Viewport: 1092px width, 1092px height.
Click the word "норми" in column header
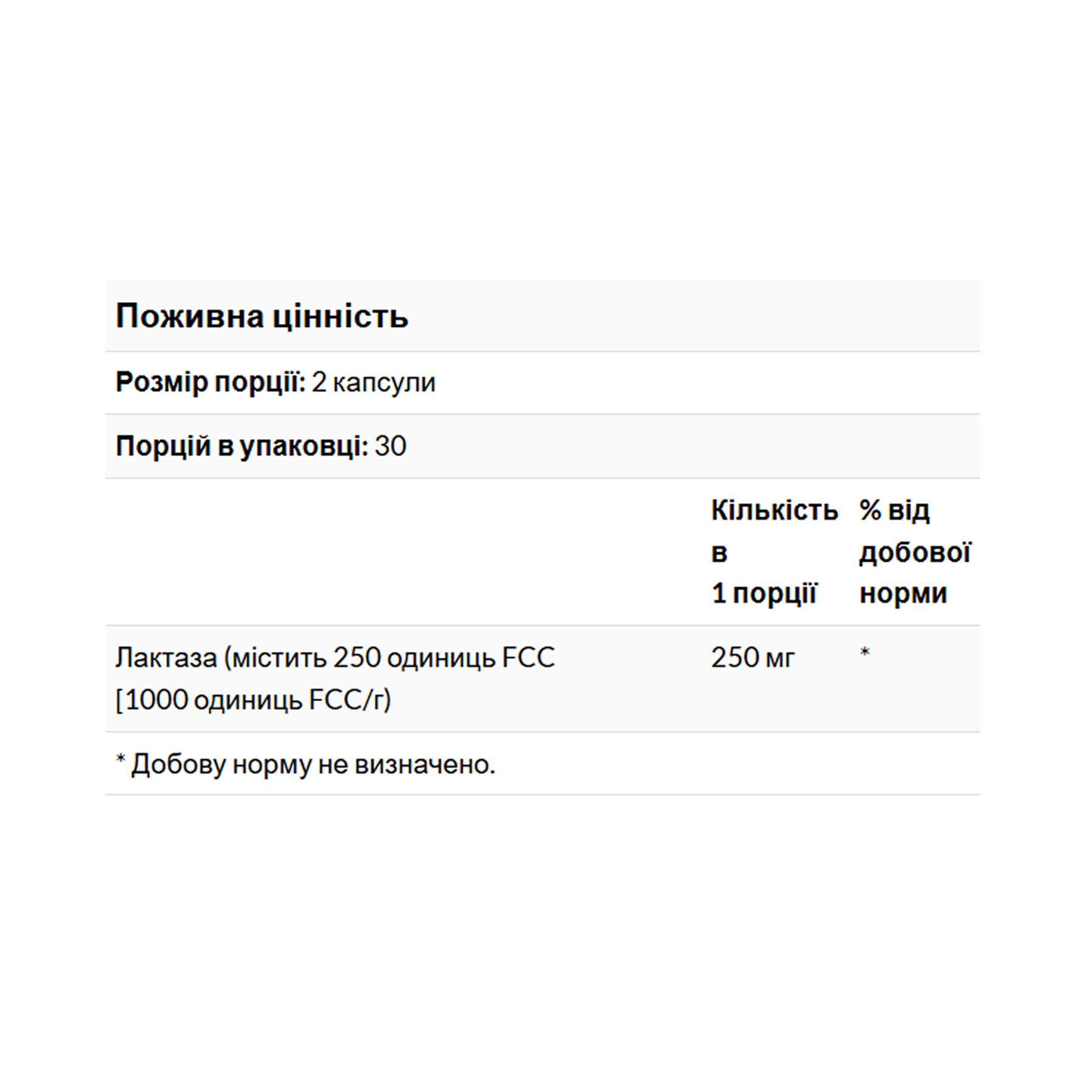[903, 593]
